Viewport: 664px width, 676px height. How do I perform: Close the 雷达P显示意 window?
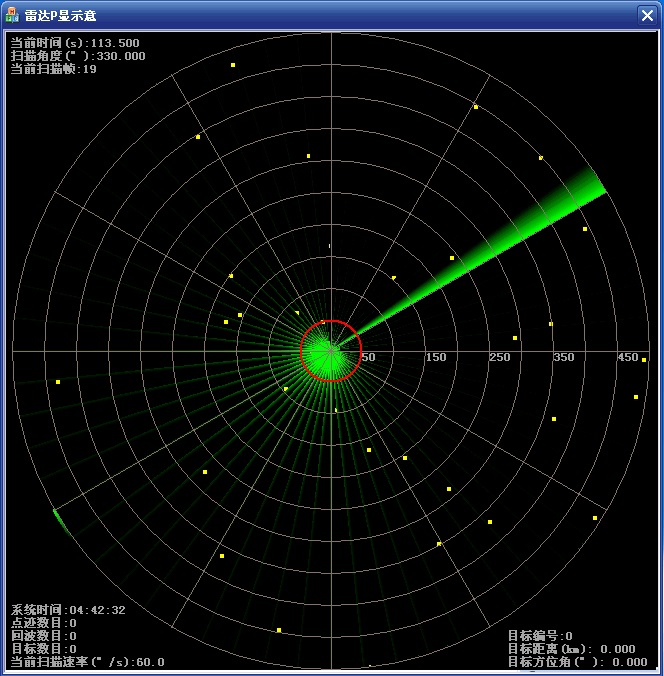647,16
